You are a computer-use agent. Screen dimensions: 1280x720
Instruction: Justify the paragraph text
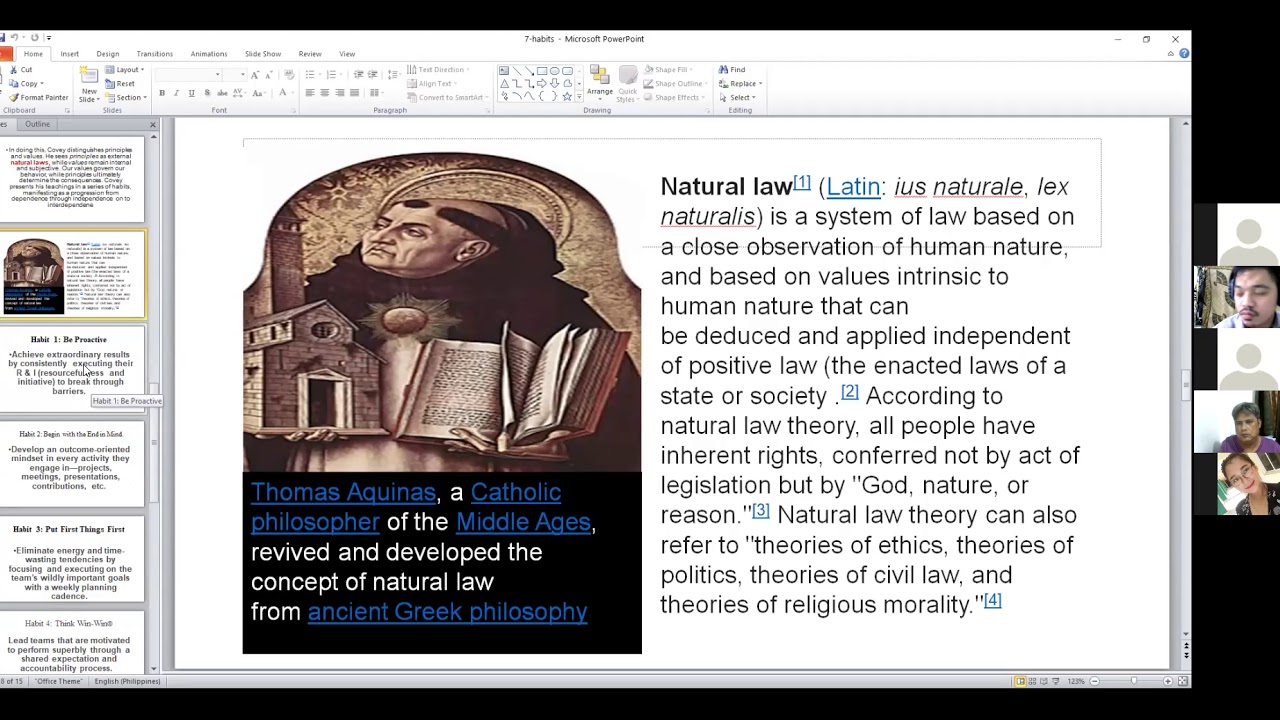[x=355, y=93]
